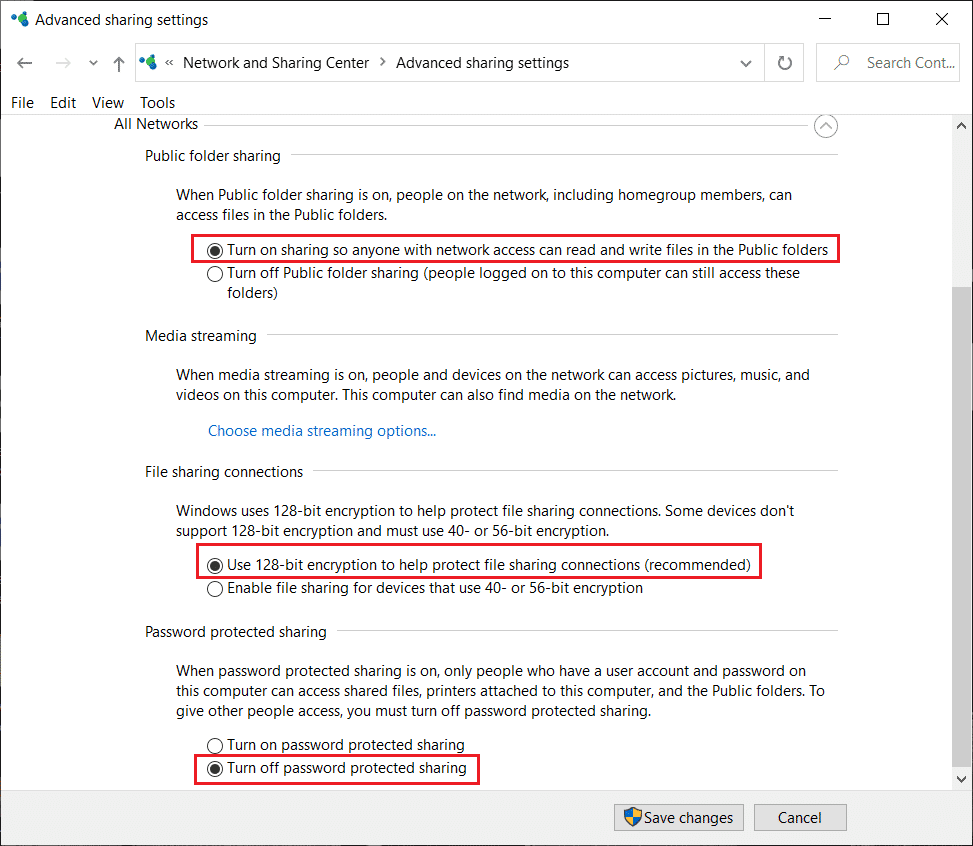Refresh the Advanced sharing settings page
Image resolution: width=973 pixels, height=846 pixels.
coord(784,63)
